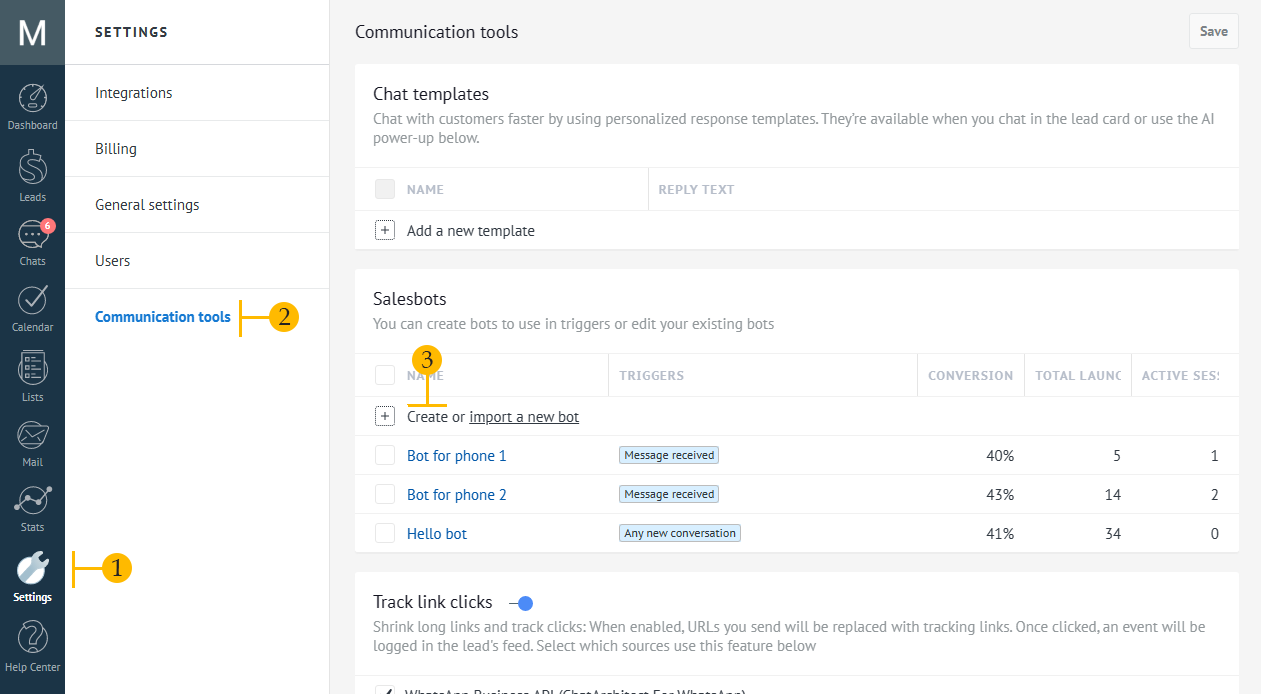The height and width of the screenshot is (694, 1261).
Task: Open the Bot for phone 2 link
Action: pos(457,495)
